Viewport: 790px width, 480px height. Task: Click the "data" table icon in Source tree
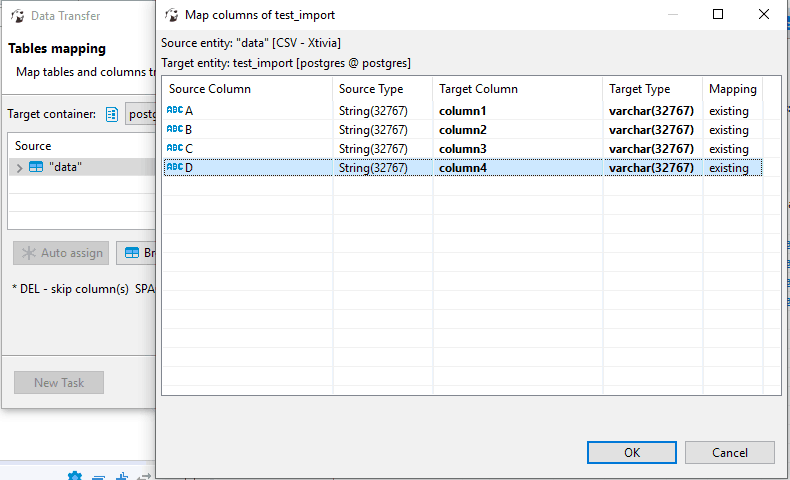[36, 167]
